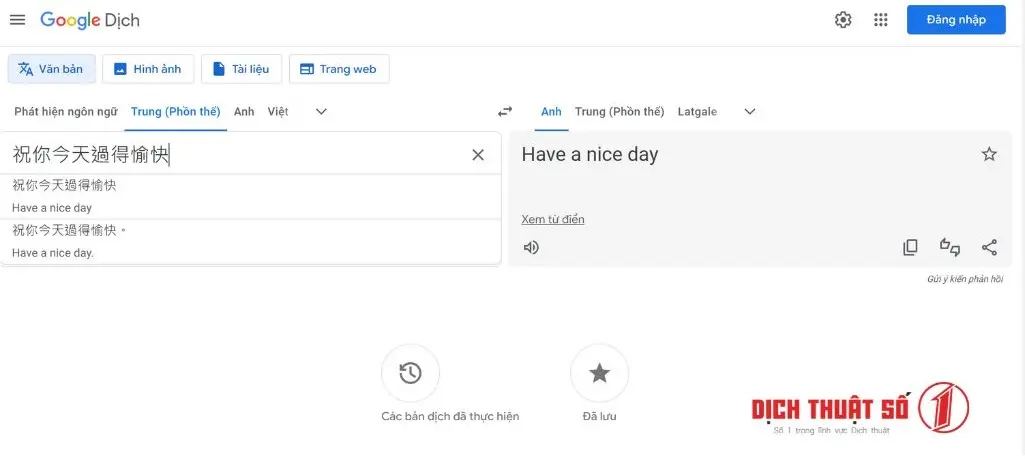Viewport: 1025px width, 469px height.
Task: Select Việt as source language
Action: click(x=278, y=112)
